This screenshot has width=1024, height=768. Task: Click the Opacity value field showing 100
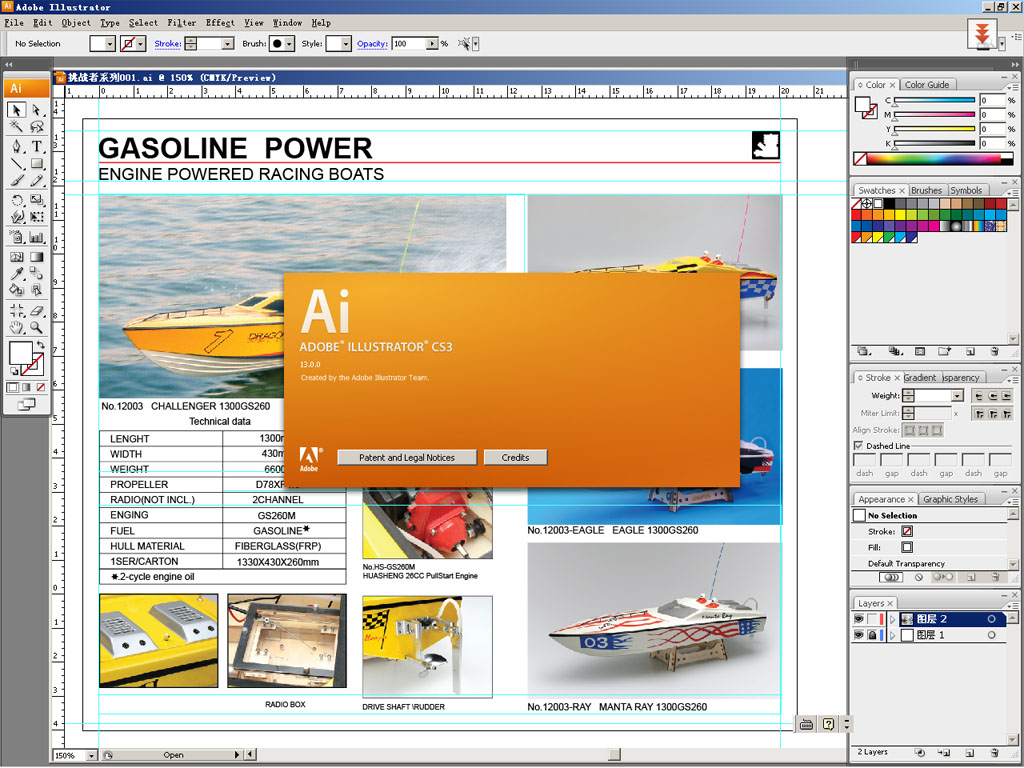click(x=409, y=44)
